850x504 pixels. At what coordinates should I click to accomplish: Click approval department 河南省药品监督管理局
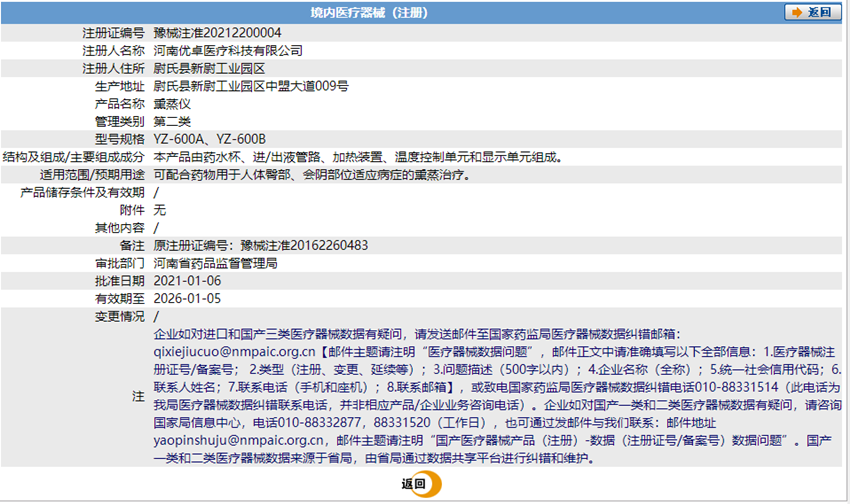215,263
